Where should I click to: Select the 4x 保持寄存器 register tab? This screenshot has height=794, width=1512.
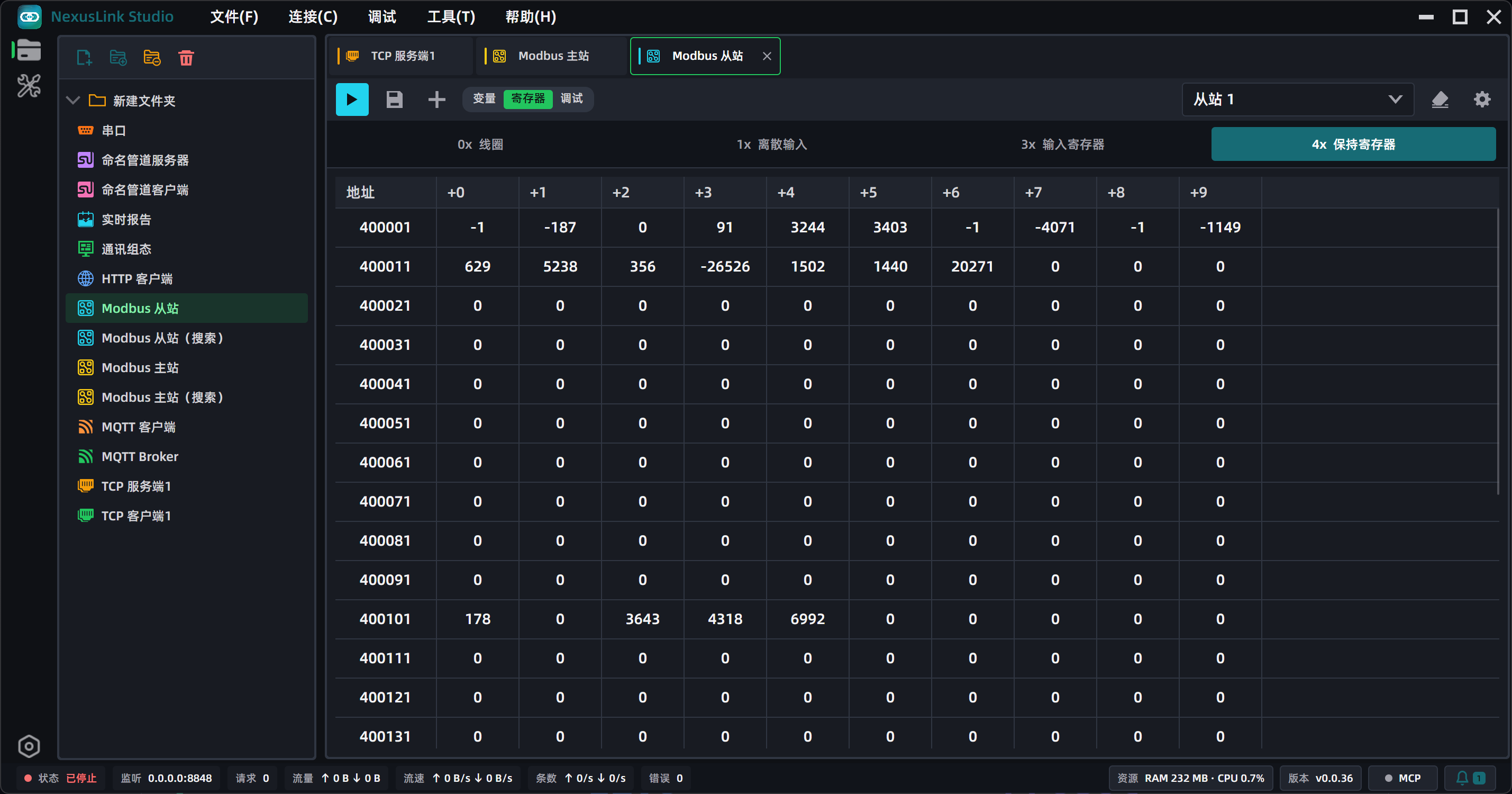[1353, 145]
